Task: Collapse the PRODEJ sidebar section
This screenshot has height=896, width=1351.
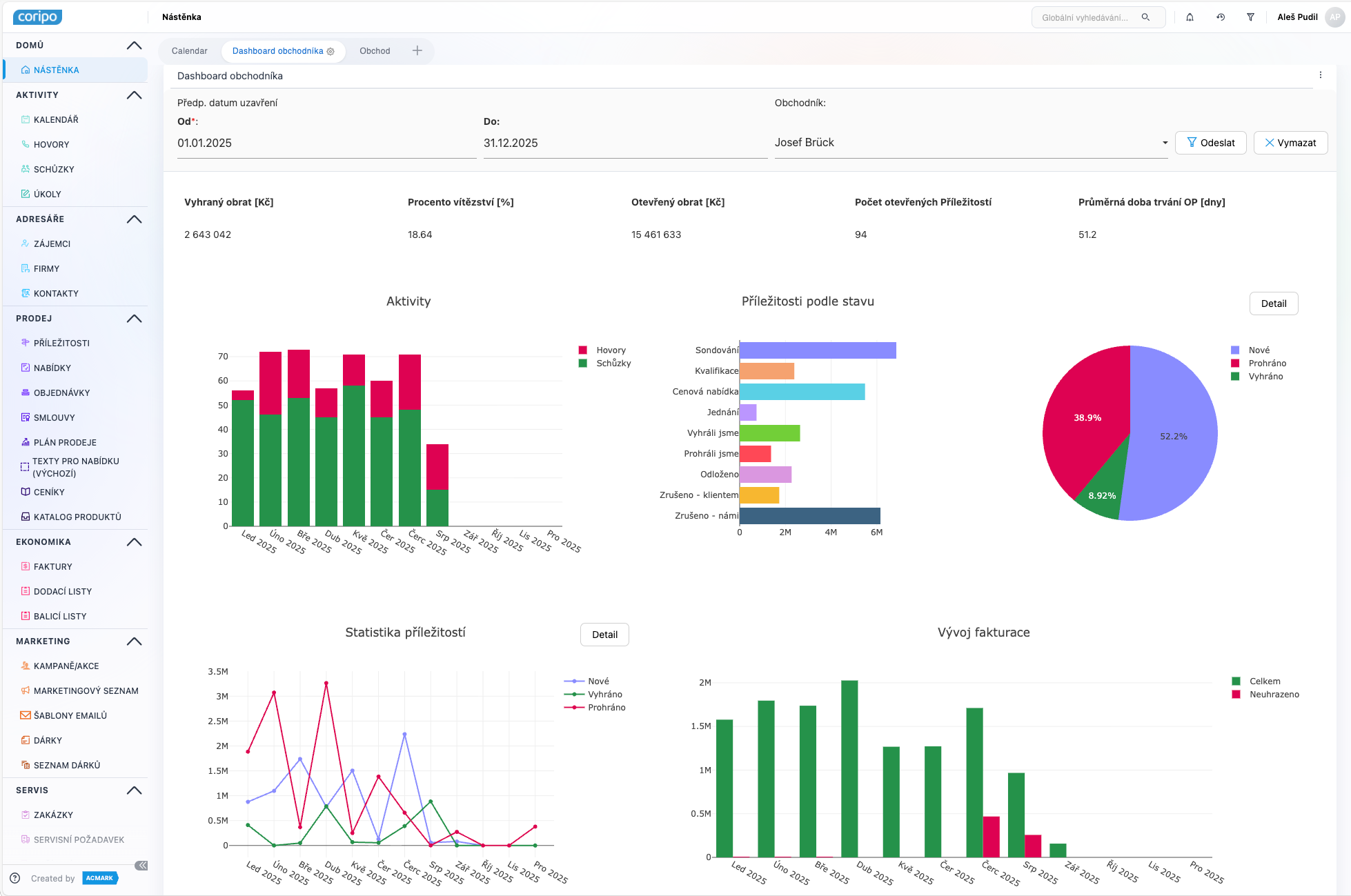Action: tap(135, 319)
